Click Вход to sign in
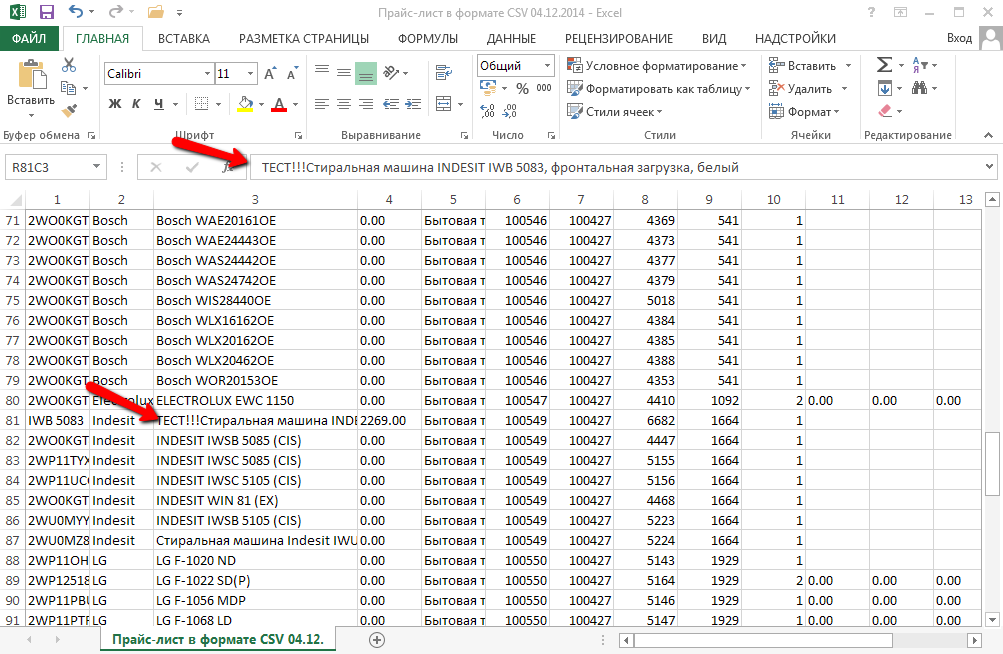Image resolution: width=1003 pixels, height=654 pixels. (959, 38)
